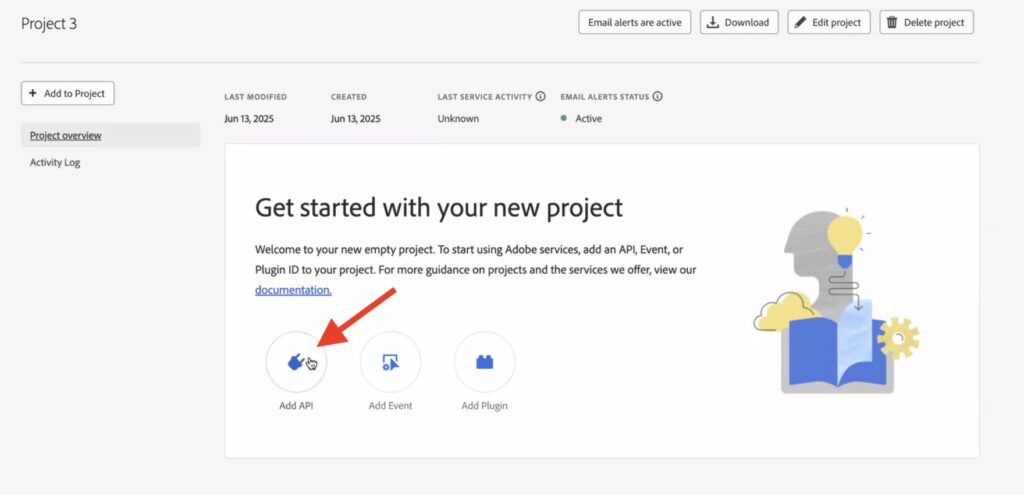Screen dimensions: 1024x495
Task: Click the Add Plugin label
Action: (485, 406)
